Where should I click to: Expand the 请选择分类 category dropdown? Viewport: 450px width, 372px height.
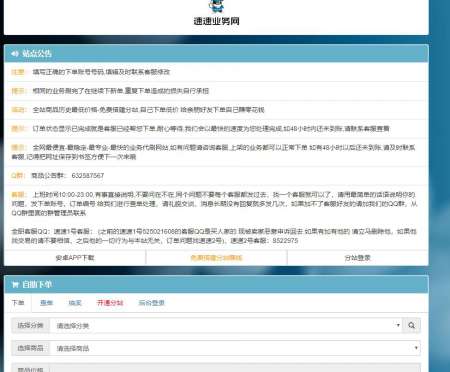226,325
